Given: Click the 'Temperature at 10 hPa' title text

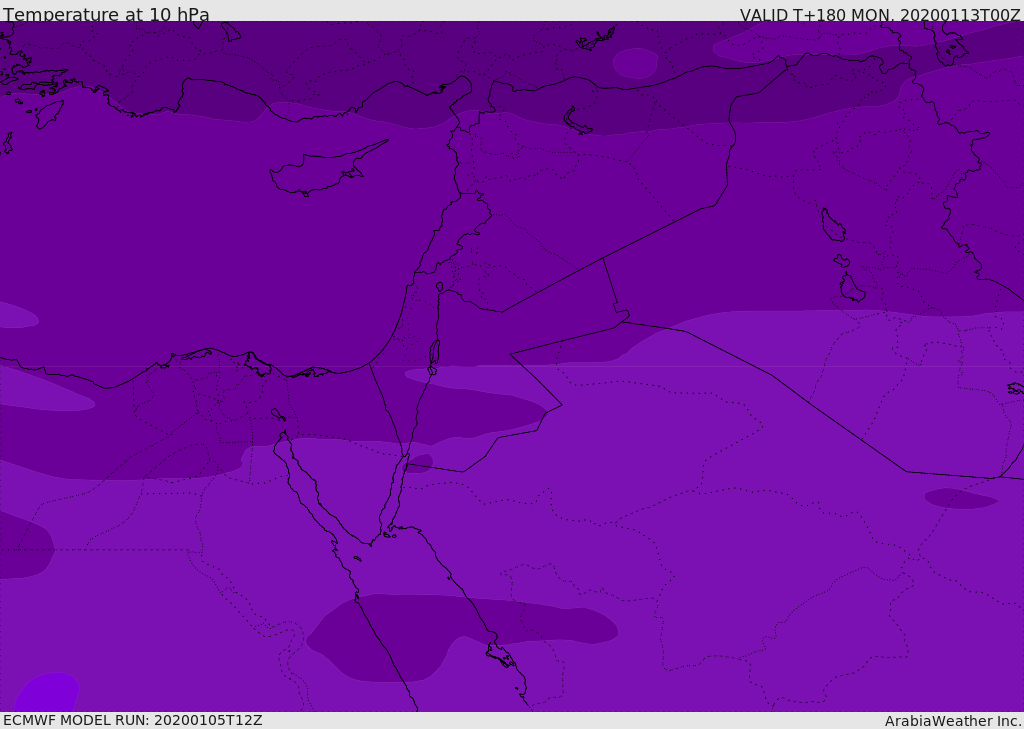Looking at the screenshot, I should tap(106, 14).
